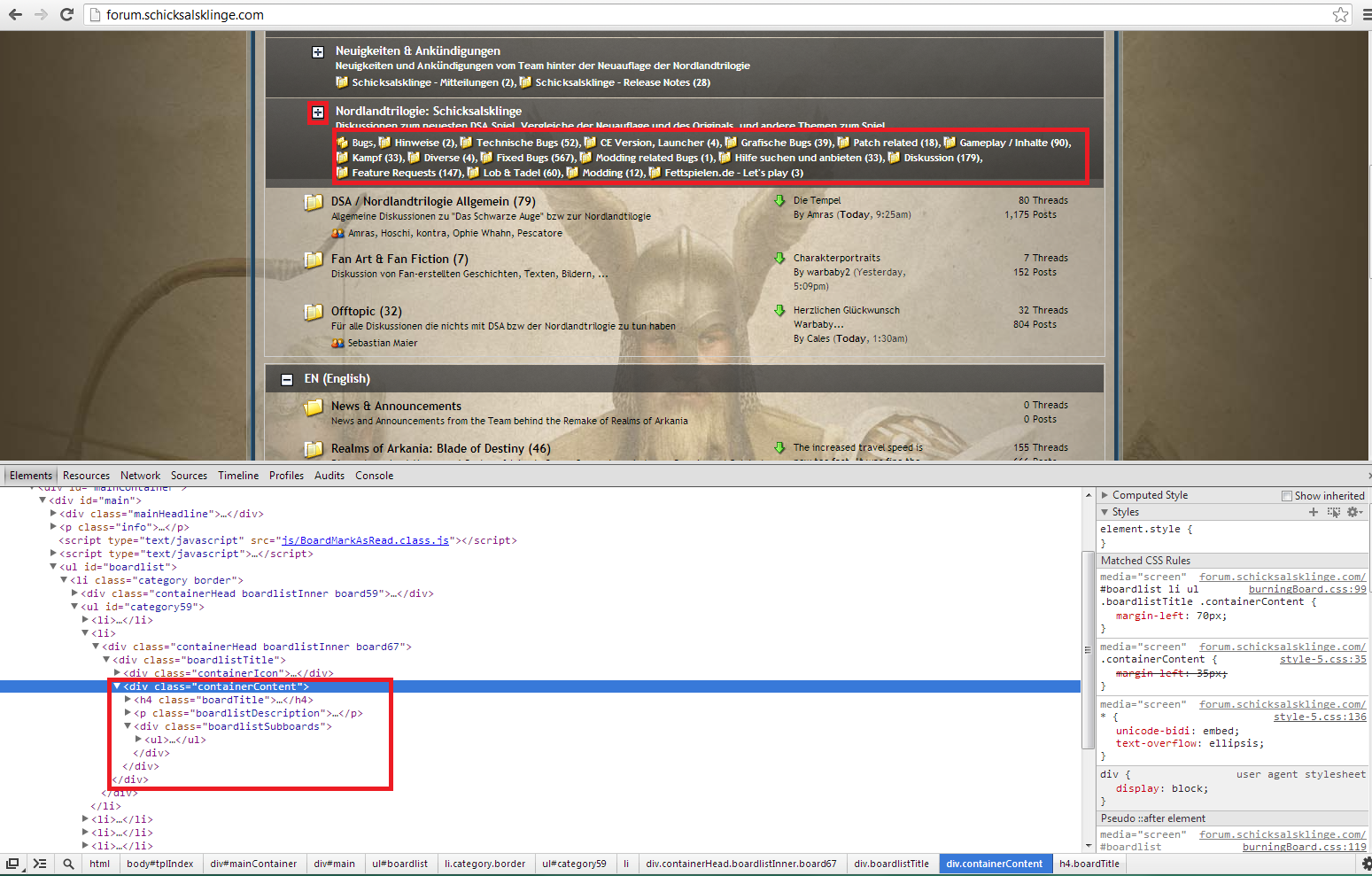
Task: Open Technische Bugs (52) subboard link
Action: [x=527, y=143]
